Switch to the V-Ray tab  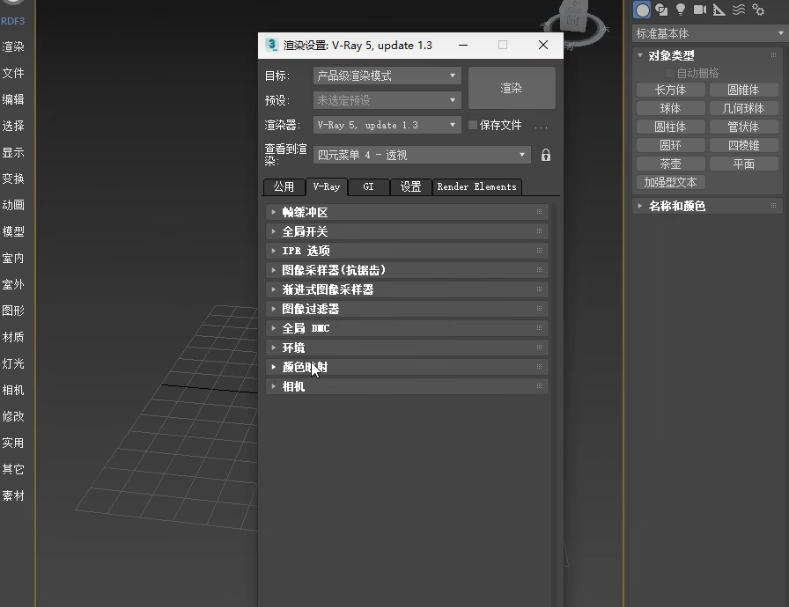(x=326, y=187)
